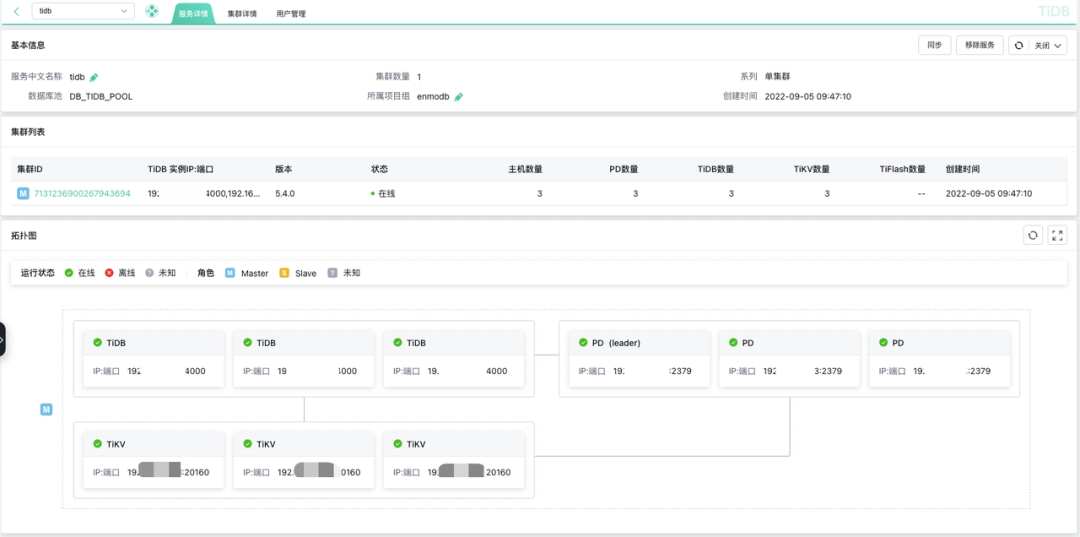Screen dimensions: 1080x537
Task: Click version cell 5.4.0
Action: point(285,194)
